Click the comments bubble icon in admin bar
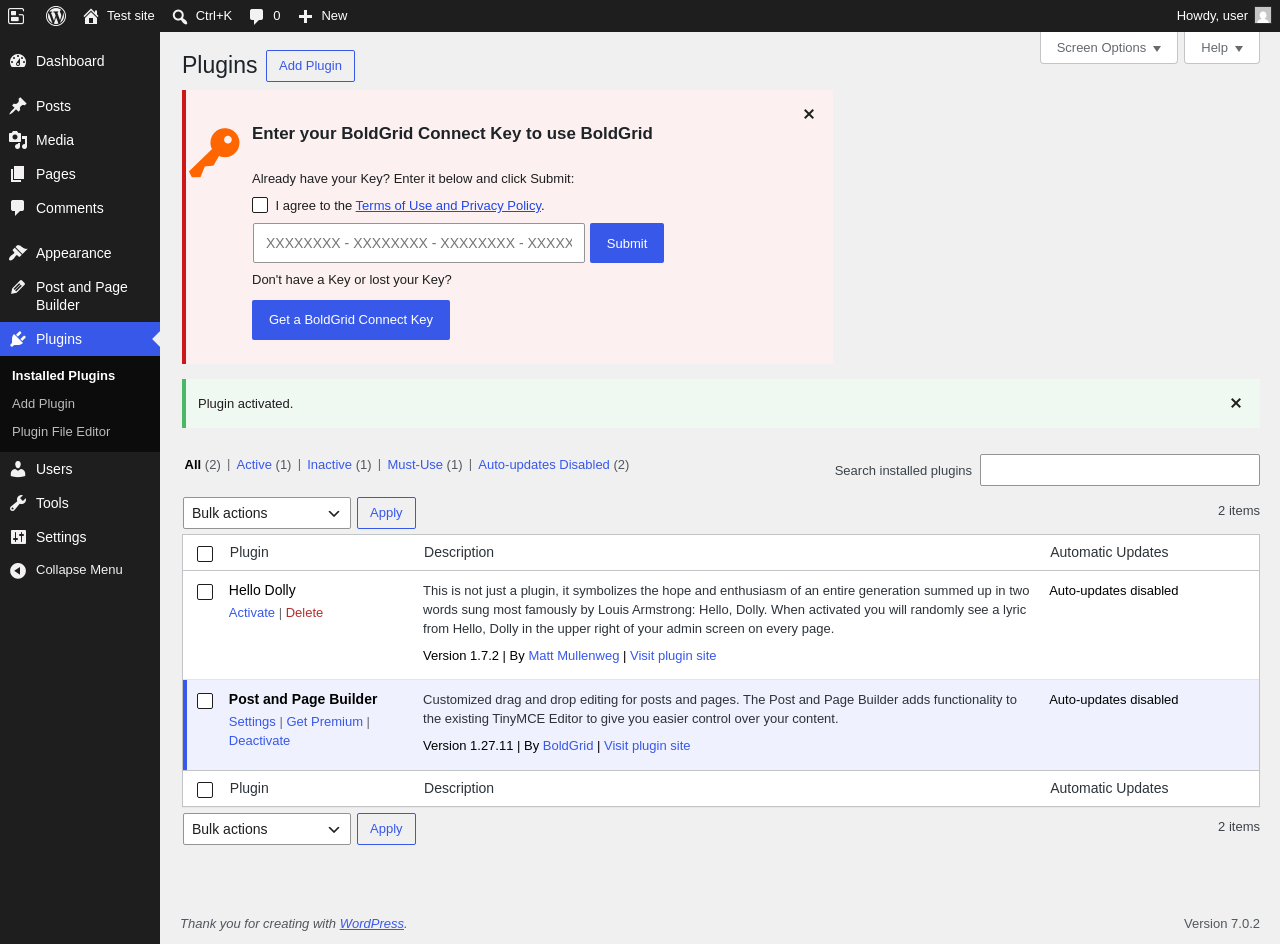This screenshot has width=1280, height=944. pyautogui.click(x=257, y=16)
